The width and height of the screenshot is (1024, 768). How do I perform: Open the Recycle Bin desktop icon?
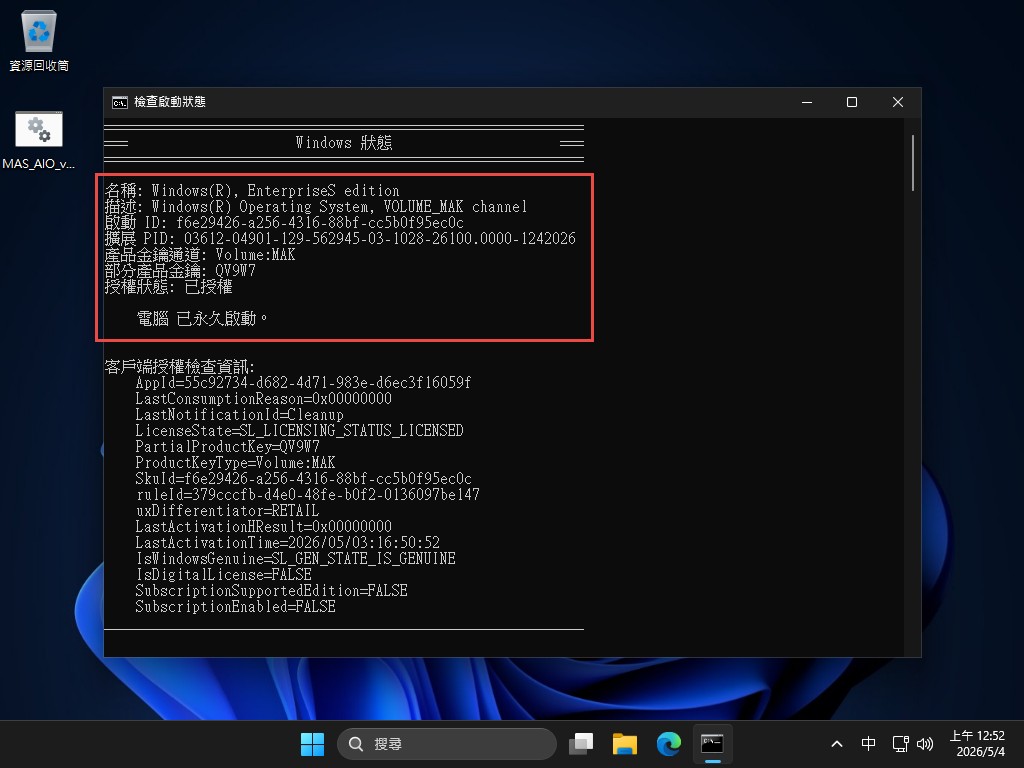click(39, 40)
